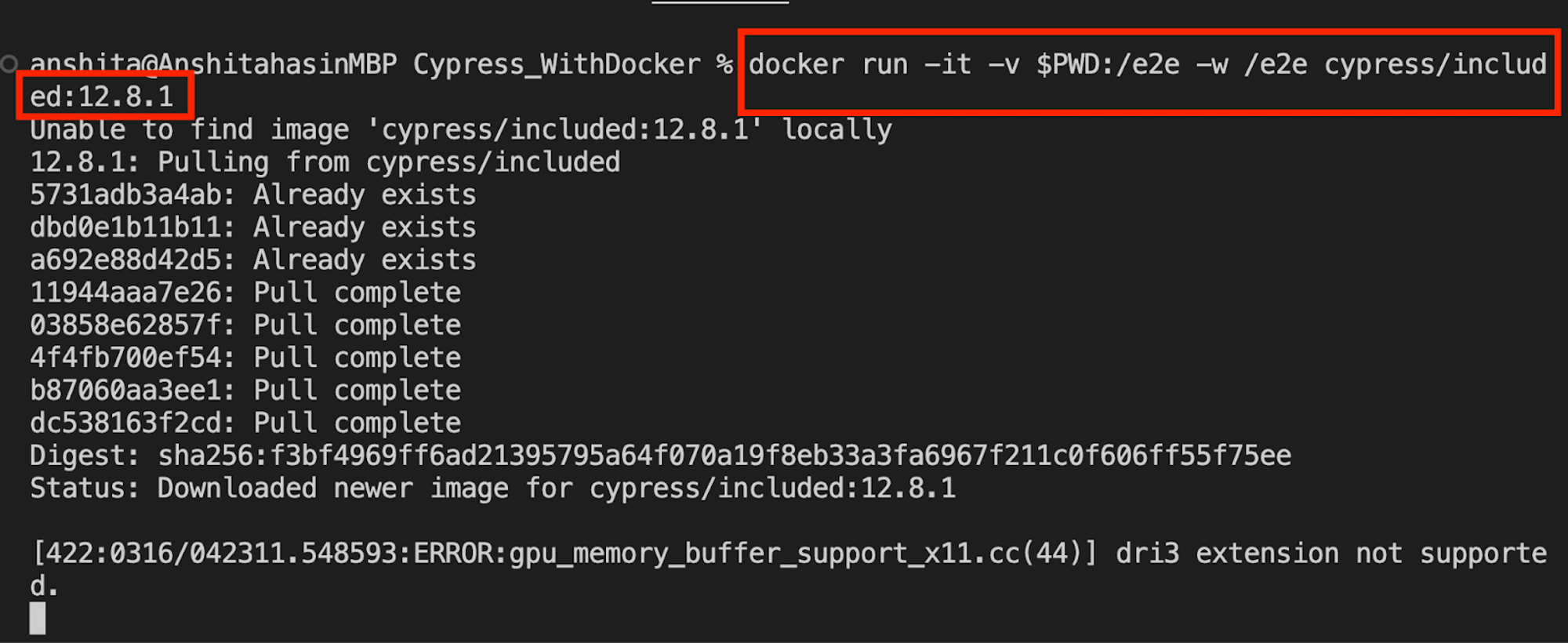Click layer 'b87060aa3ee1: Pull complete' line
1568x643 pixels.
245,391
